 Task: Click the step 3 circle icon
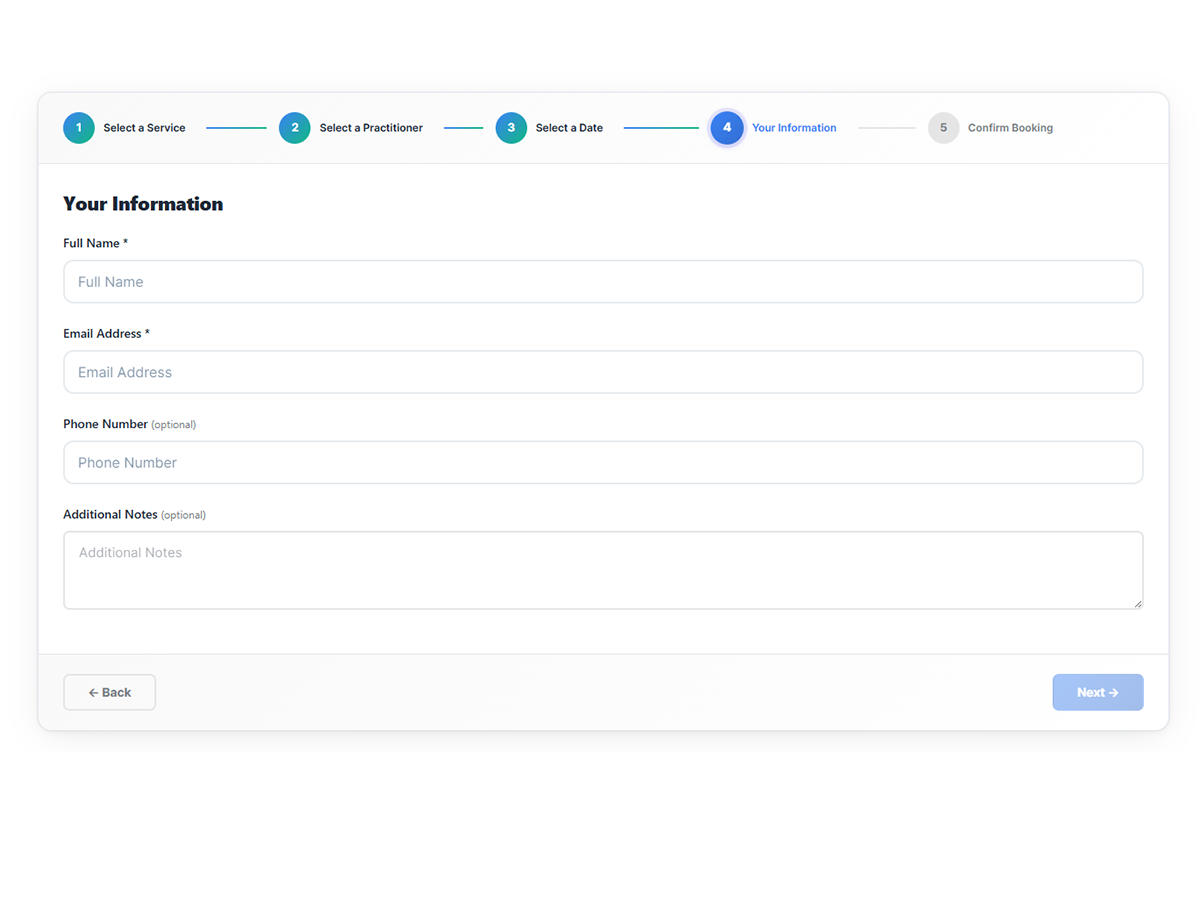pos(511,128)
